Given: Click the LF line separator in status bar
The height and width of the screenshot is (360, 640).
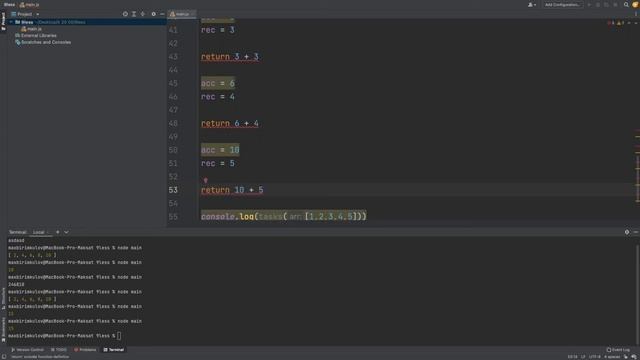Looking at the screenshot, I should (583, 356).
